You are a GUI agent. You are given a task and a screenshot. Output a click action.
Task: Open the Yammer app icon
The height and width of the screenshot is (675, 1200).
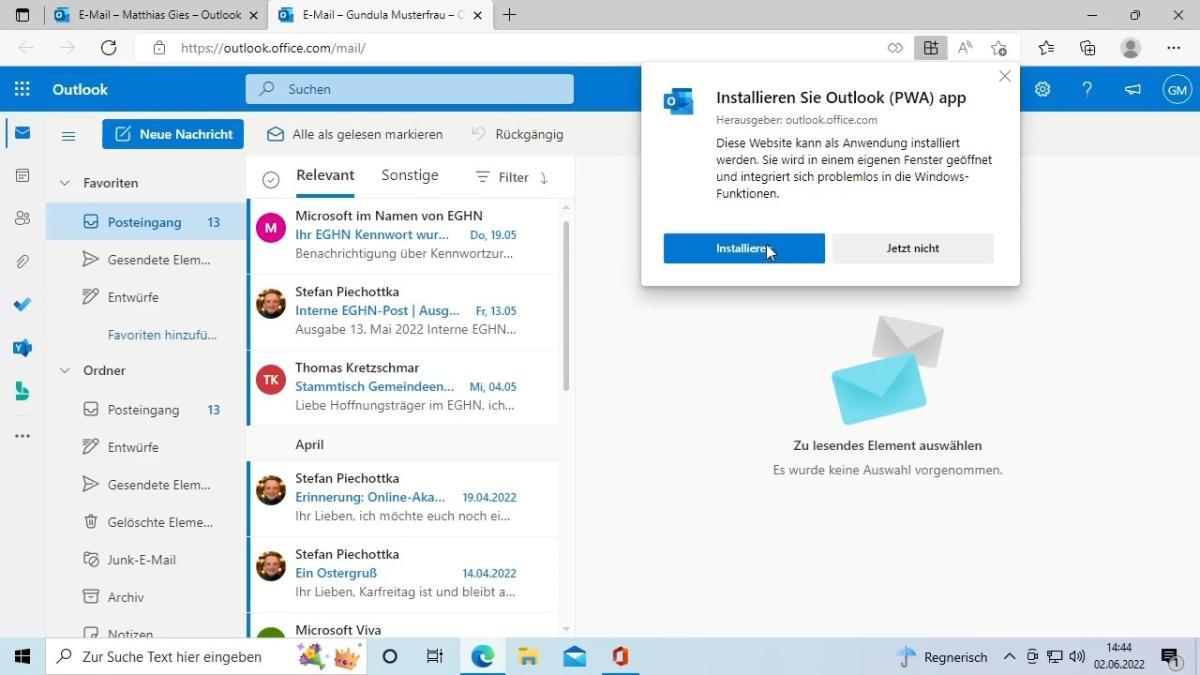(22, 348)
